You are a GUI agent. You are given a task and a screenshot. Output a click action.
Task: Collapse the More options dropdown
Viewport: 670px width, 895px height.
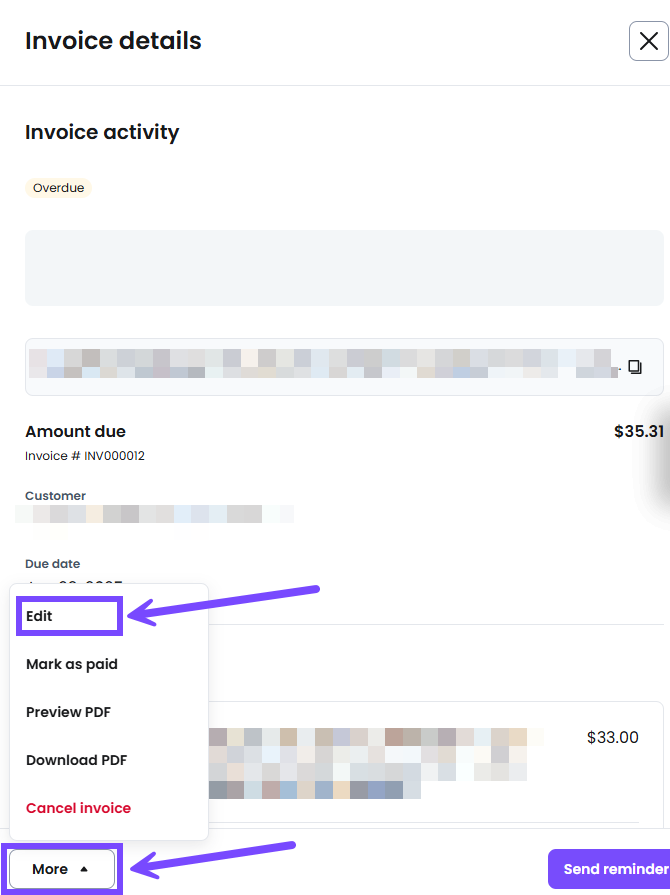click(x=62, y=869)
